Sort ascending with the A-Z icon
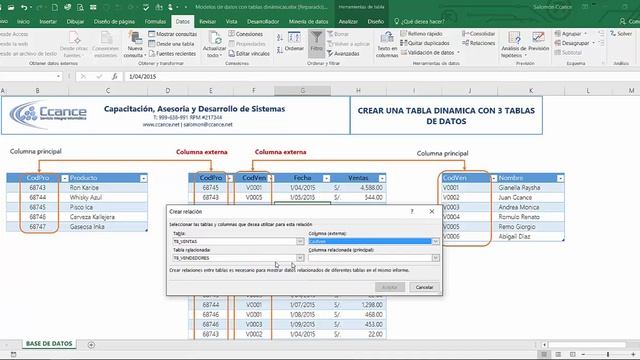 coord(280,38)
